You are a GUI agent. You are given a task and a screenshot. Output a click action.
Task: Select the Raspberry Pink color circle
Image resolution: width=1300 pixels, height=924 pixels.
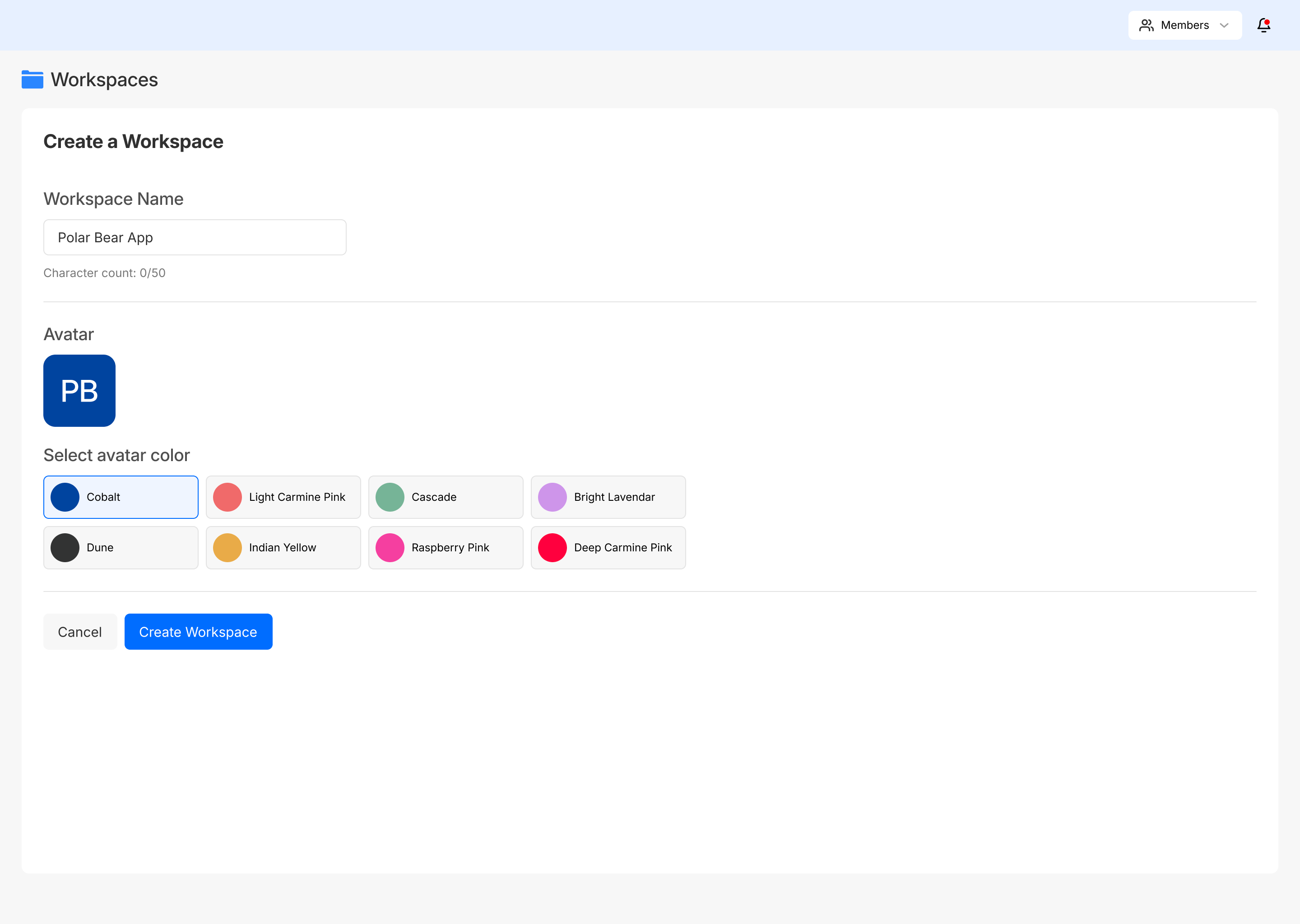pos(390,547)
